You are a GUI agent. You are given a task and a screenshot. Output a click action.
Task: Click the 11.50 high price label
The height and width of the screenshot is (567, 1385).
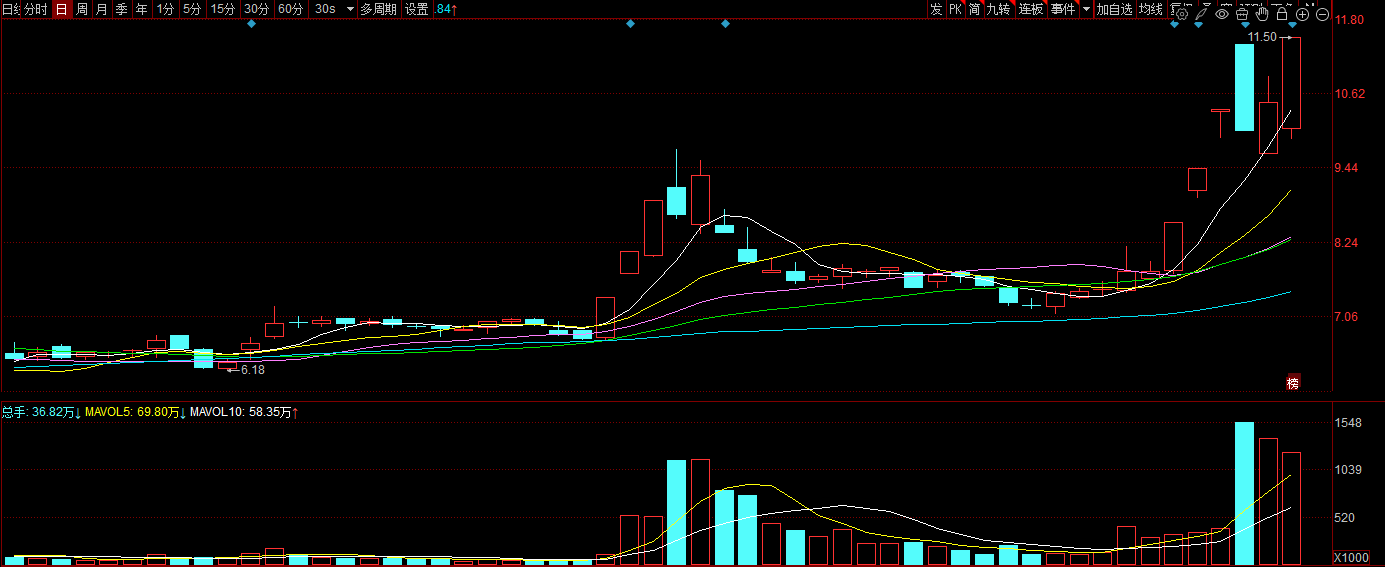point(1263,37)
